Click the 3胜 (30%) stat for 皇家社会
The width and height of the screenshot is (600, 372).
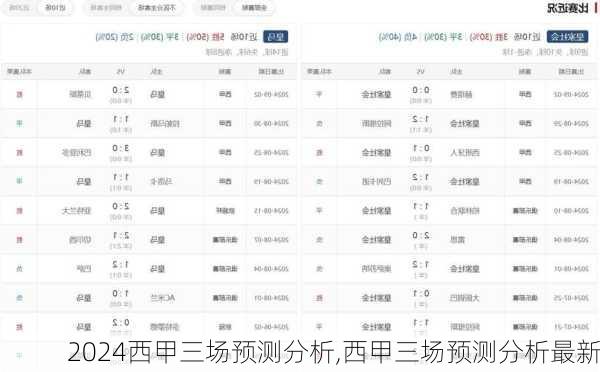pos(488,37)
